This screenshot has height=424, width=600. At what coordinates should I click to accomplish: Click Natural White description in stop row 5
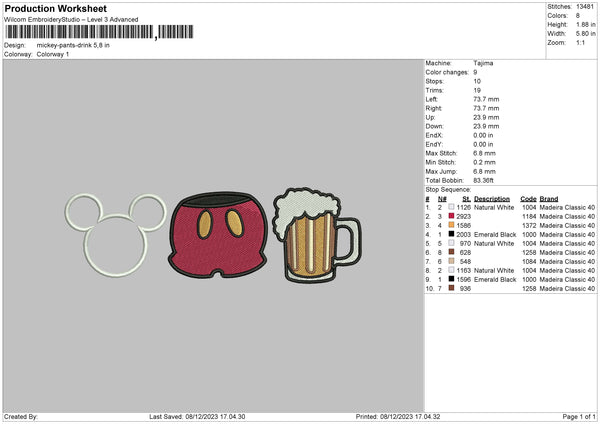(494, 243)
